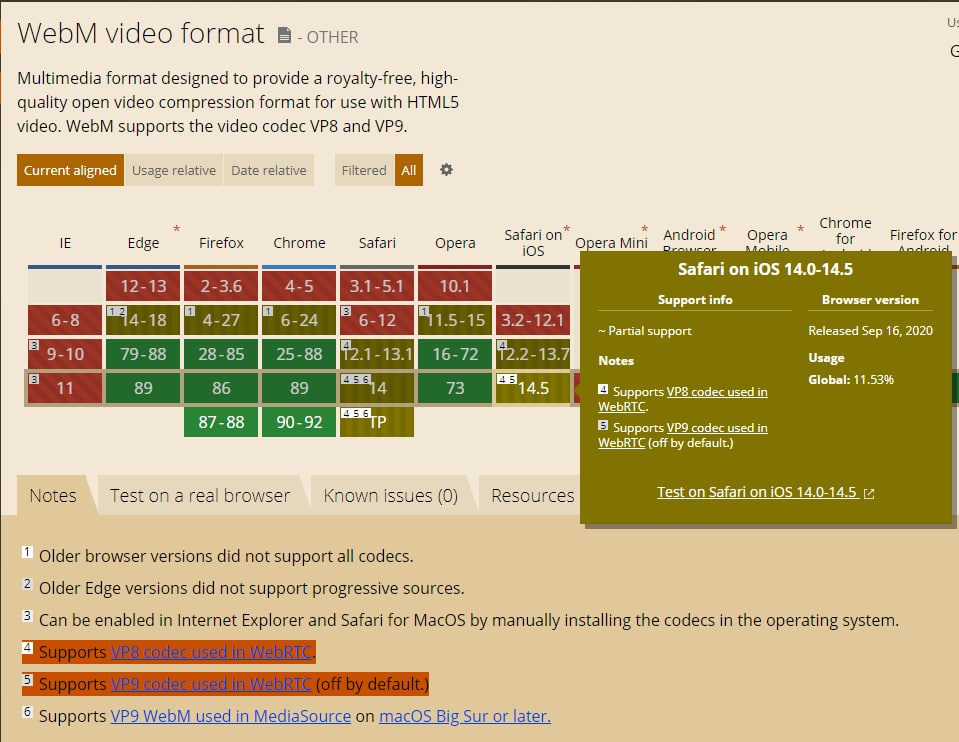Image resolution: width=959 pixels, height=742 pixels.
Task: Click the Firefox browser column header
Action: [x=221, y=243]
